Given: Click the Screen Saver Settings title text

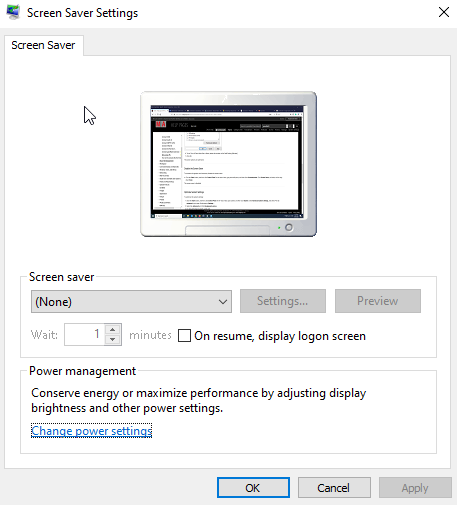Looking at the screenshot, I should pyautogui.click(x=82, y=13).
